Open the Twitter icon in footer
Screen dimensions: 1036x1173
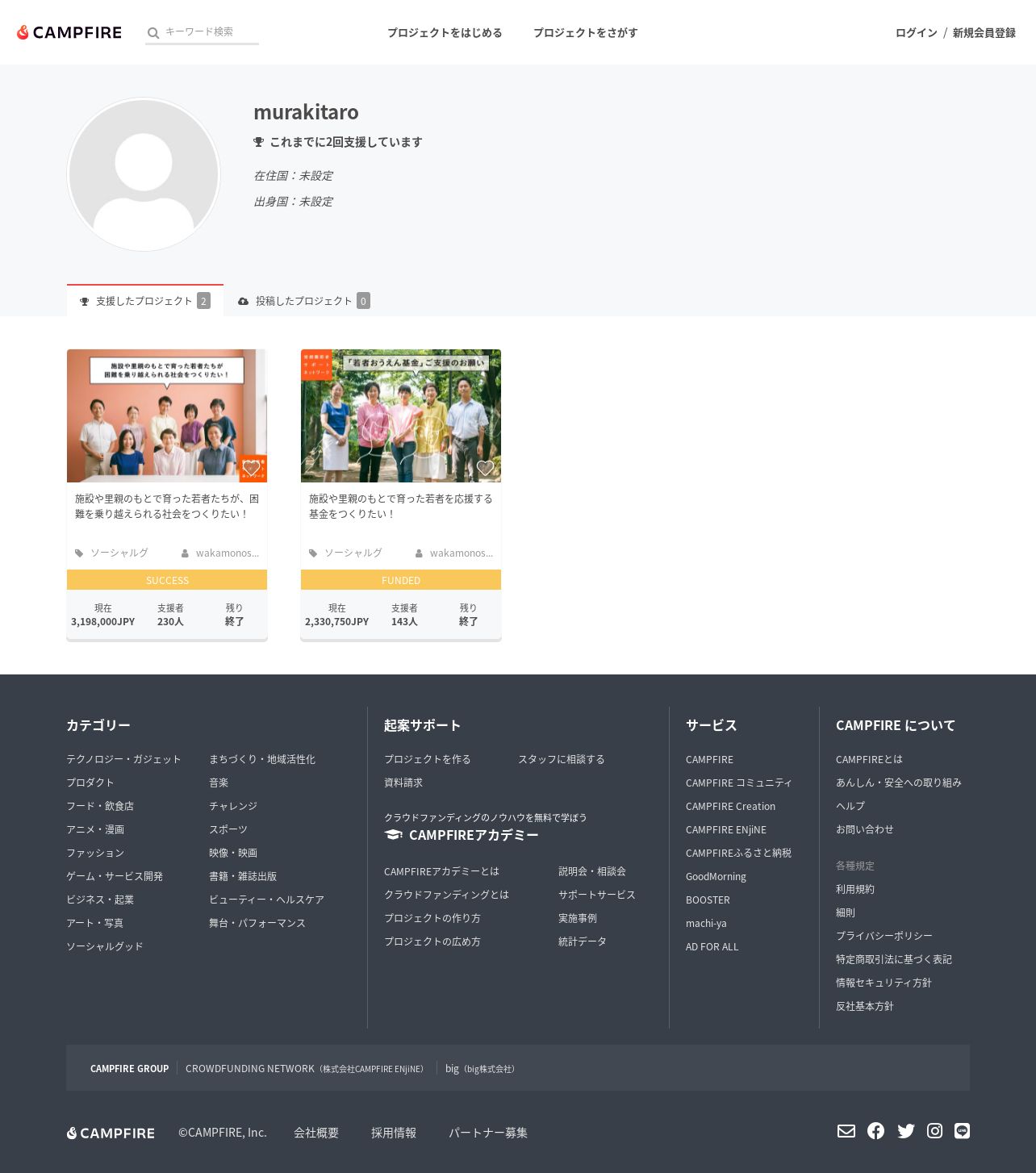tap(906, 1131)
